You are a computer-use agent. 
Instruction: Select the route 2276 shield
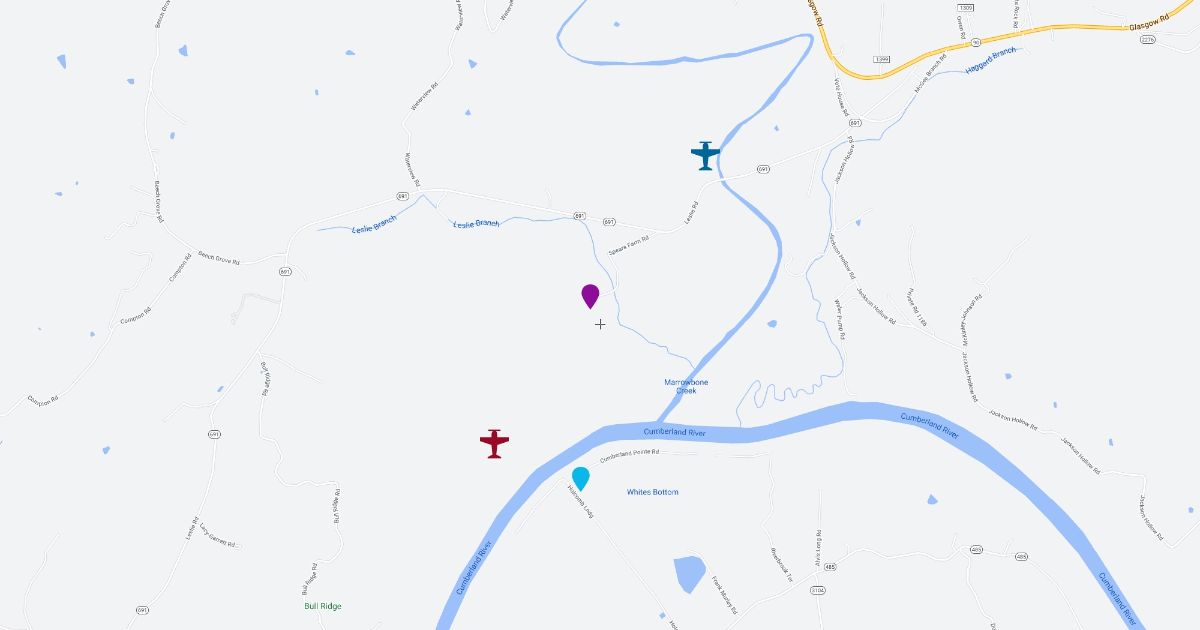(1147, 40)
